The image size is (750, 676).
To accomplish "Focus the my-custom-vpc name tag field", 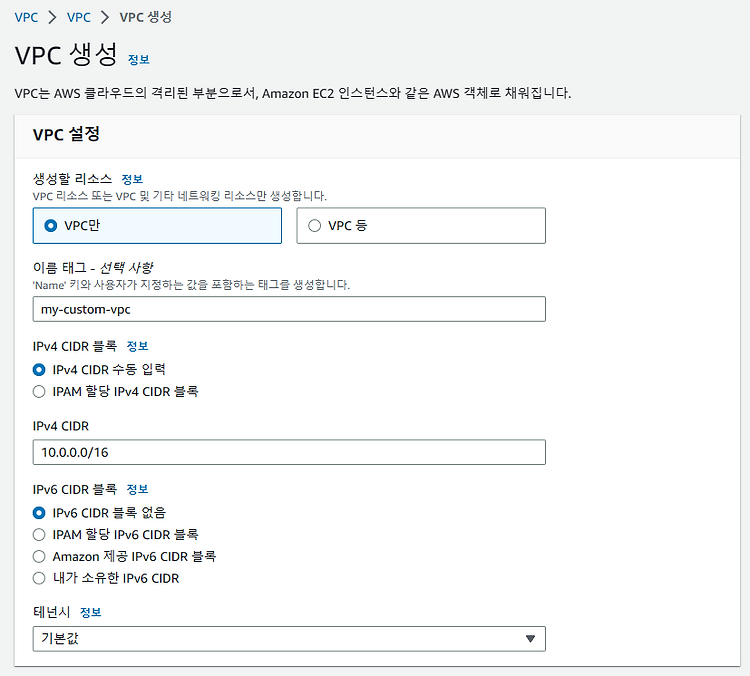I will 289,309.
